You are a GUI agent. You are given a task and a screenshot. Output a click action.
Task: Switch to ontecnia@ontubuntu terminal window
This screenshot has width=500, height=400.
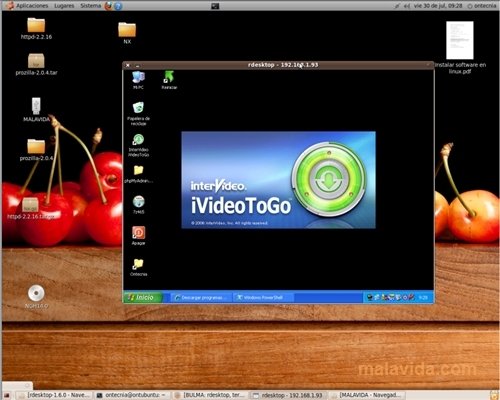point(133,395)
